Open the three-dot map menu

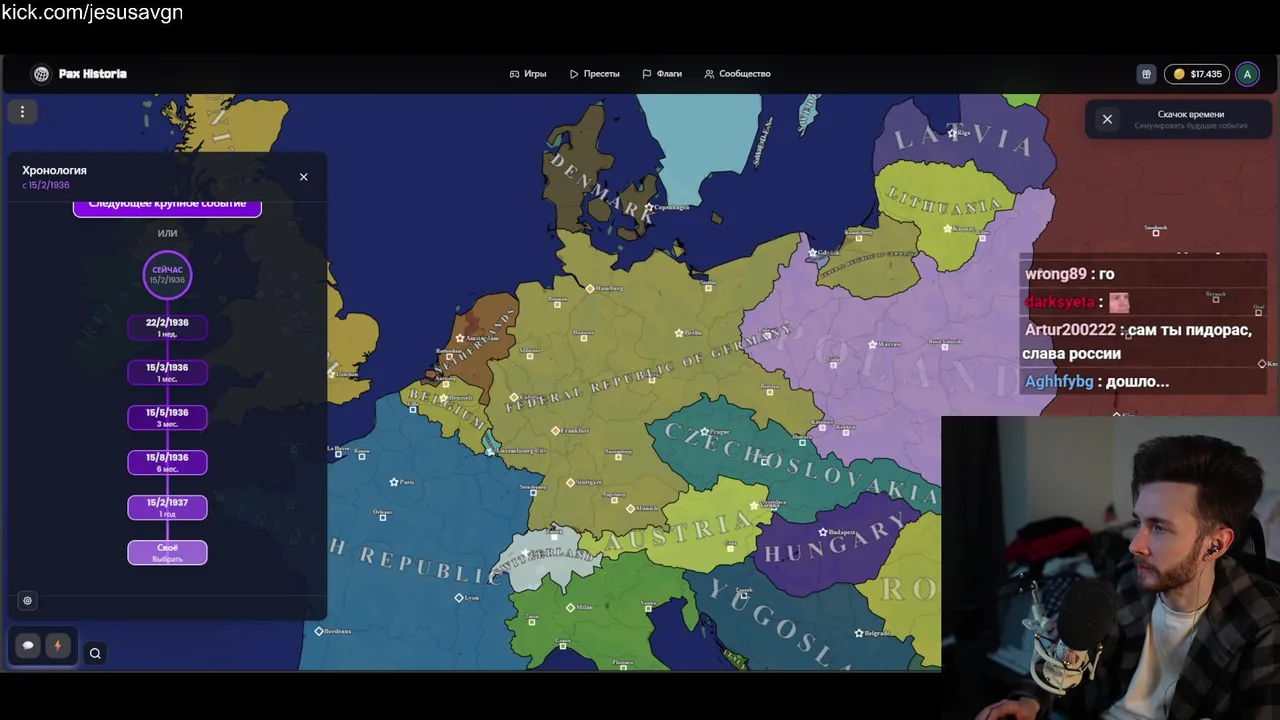(x=22, y=112)
